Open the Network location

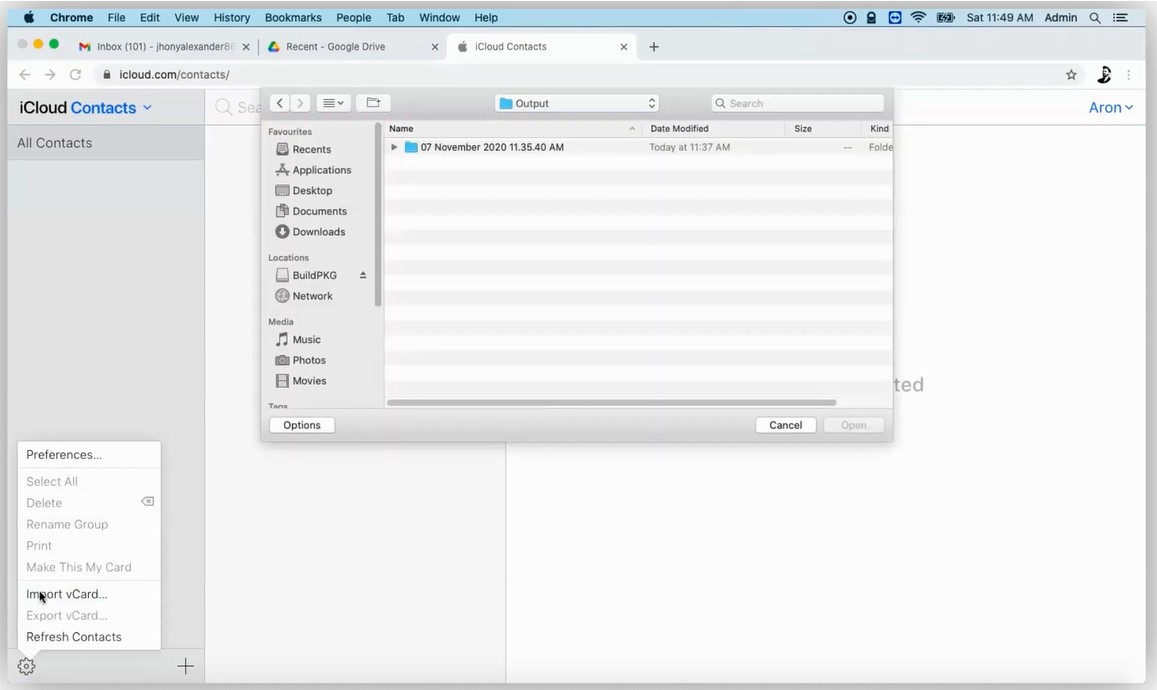(x=312, y=295)
